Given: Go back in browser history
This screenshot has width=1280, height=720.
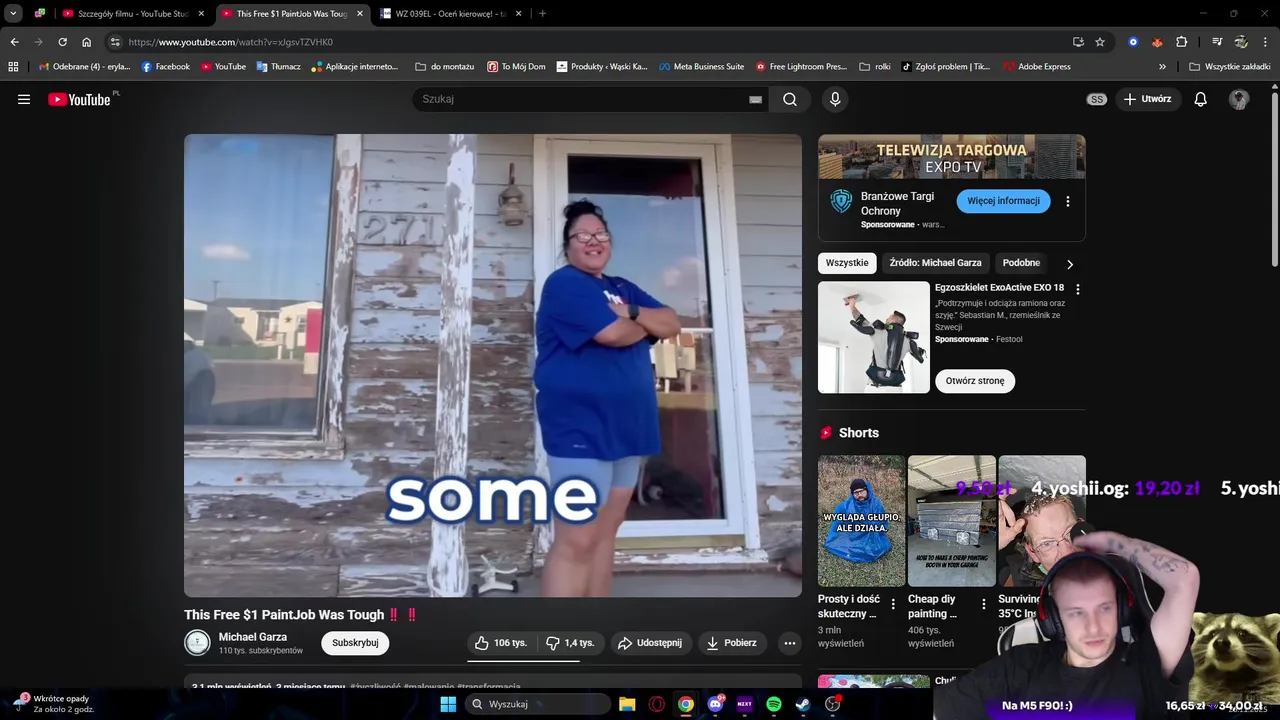Looking at the screenshot, I should (14, 42).
